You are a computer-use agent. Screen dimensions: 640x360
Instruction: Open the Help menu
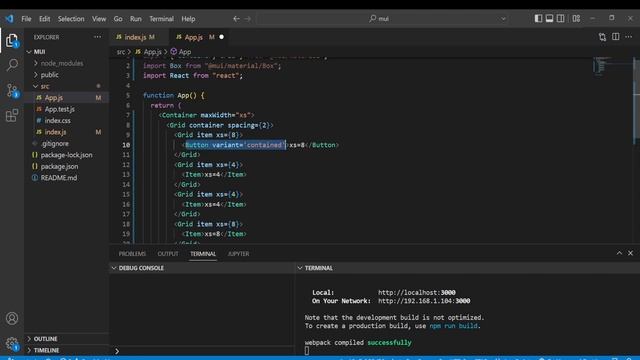tap(188, 19)
